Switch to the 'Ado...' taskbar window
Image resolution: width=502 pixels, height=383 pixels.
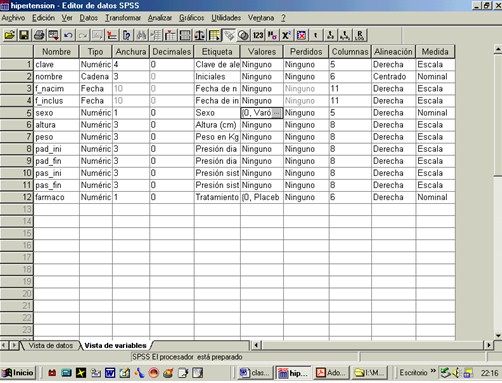point(331,373)
